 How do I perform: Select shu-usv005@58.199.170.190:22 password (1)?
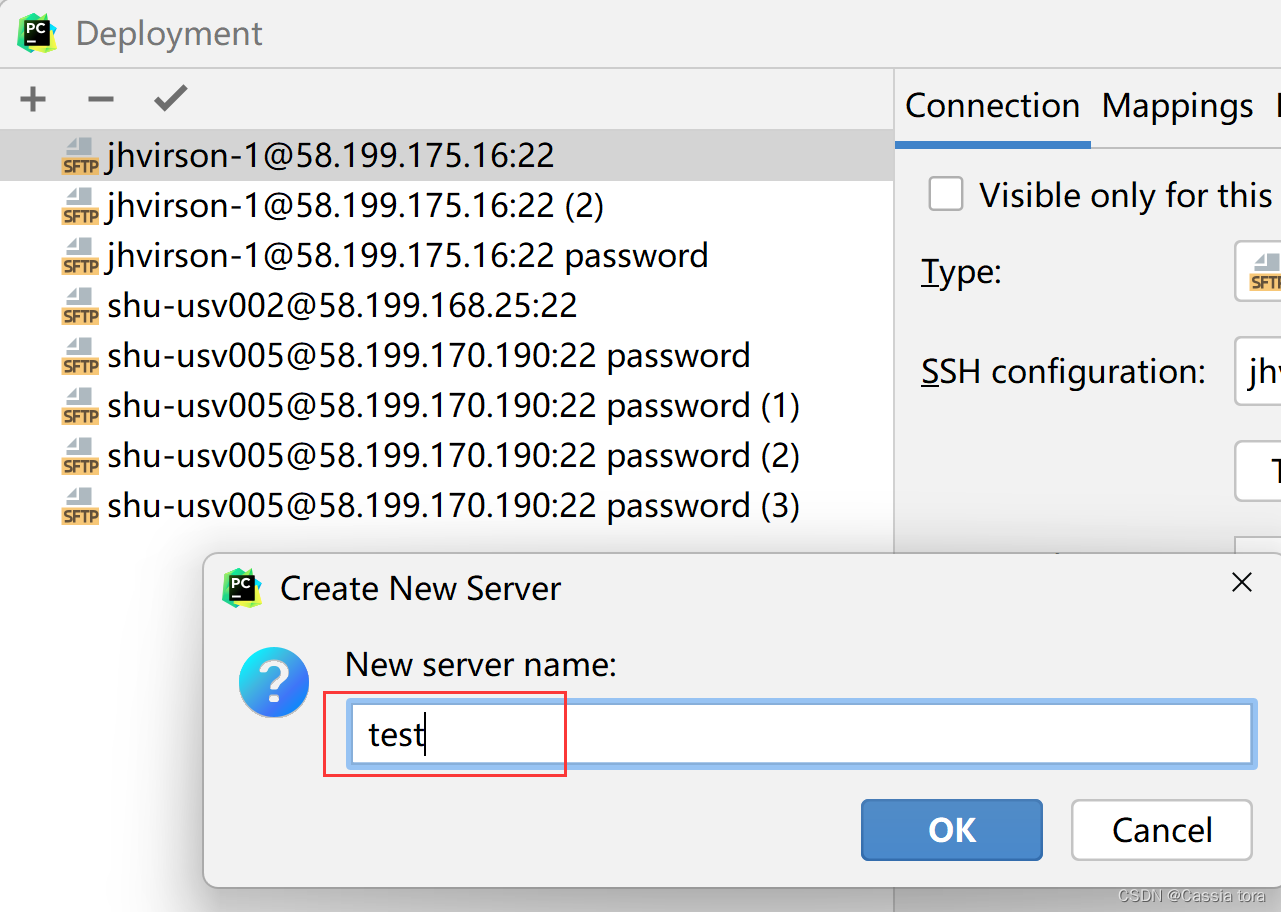point(447,406)
